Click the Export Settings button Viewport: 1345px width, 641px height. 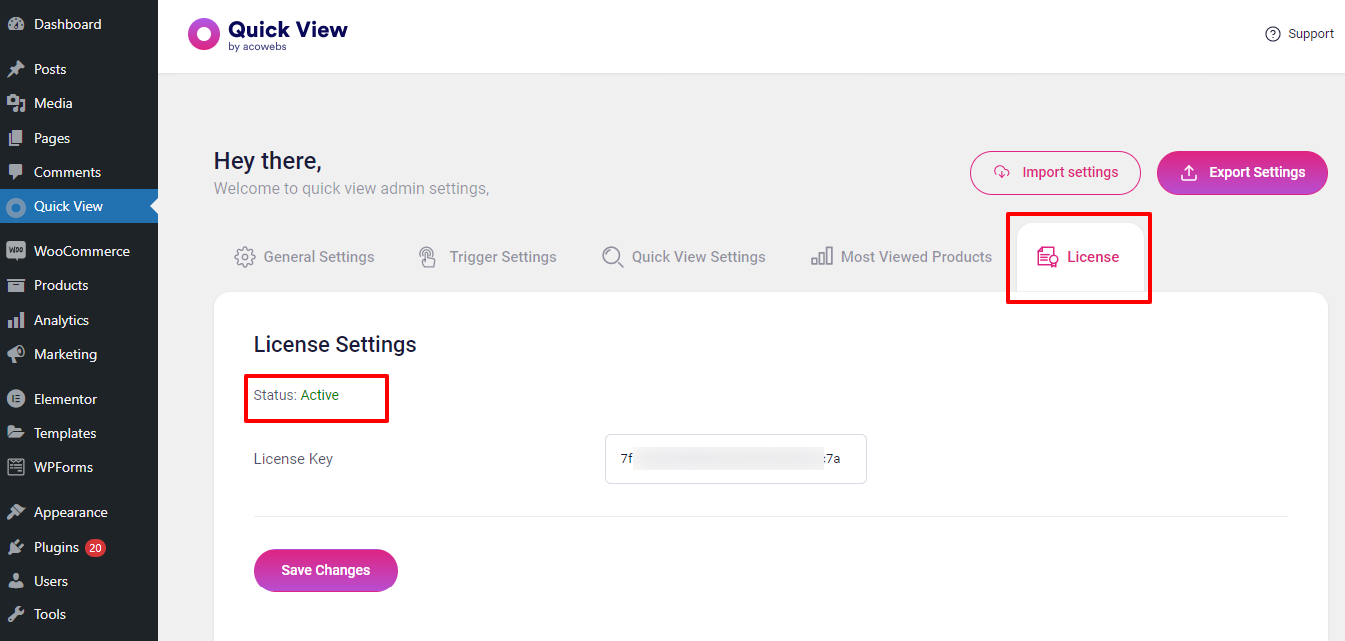tap(1242, 173)
